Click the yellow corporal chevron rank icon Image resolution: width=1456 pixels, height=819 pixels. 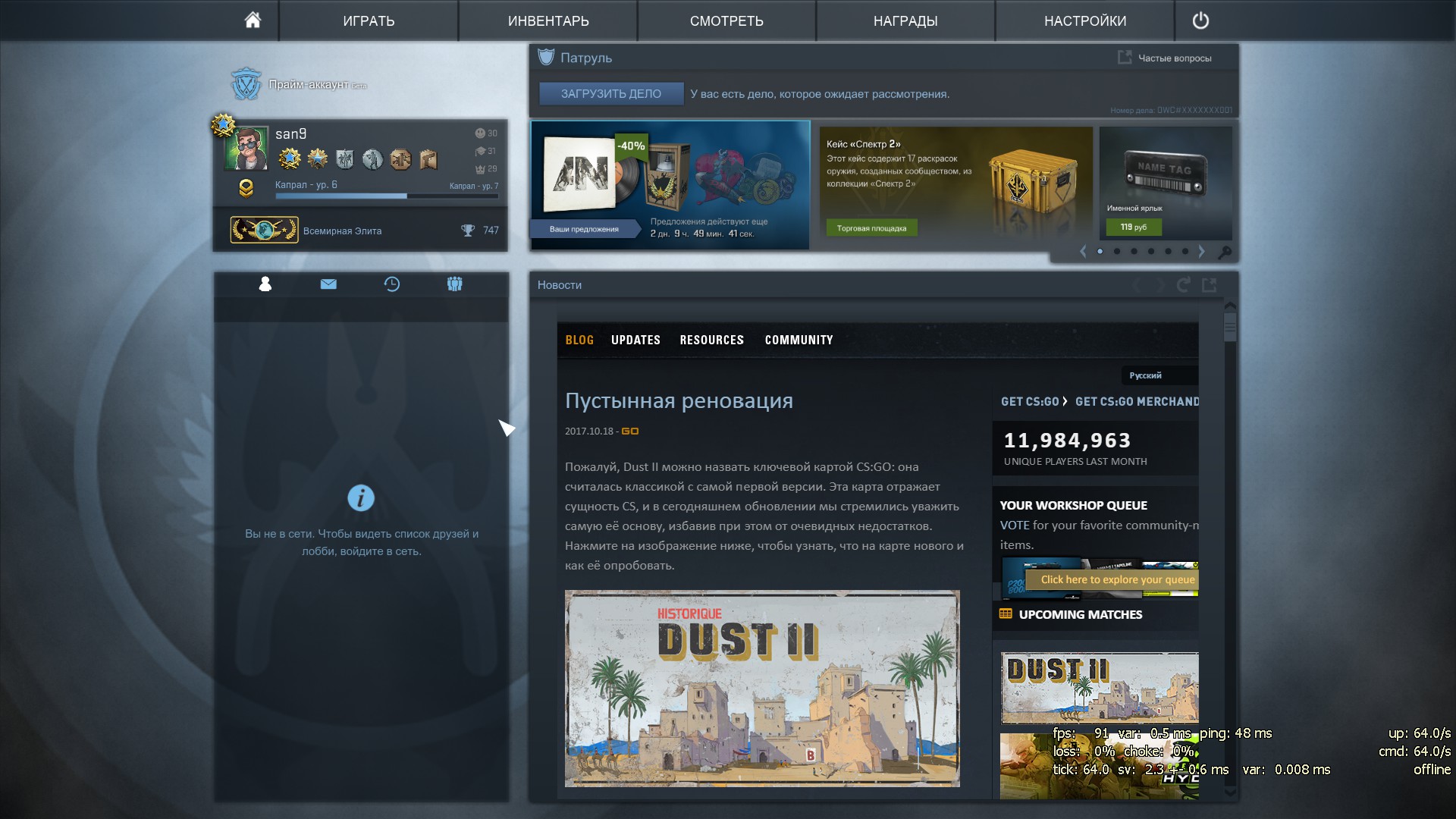coord(246,187)
